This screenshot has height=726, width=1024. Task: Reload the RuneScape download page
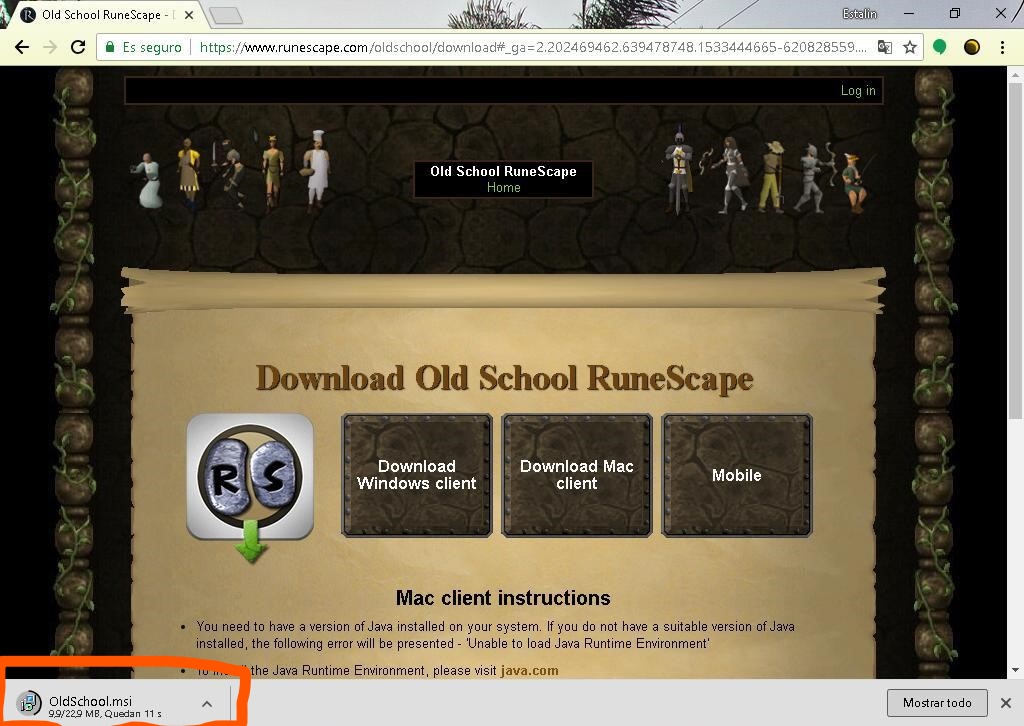[x=78, y=47]
